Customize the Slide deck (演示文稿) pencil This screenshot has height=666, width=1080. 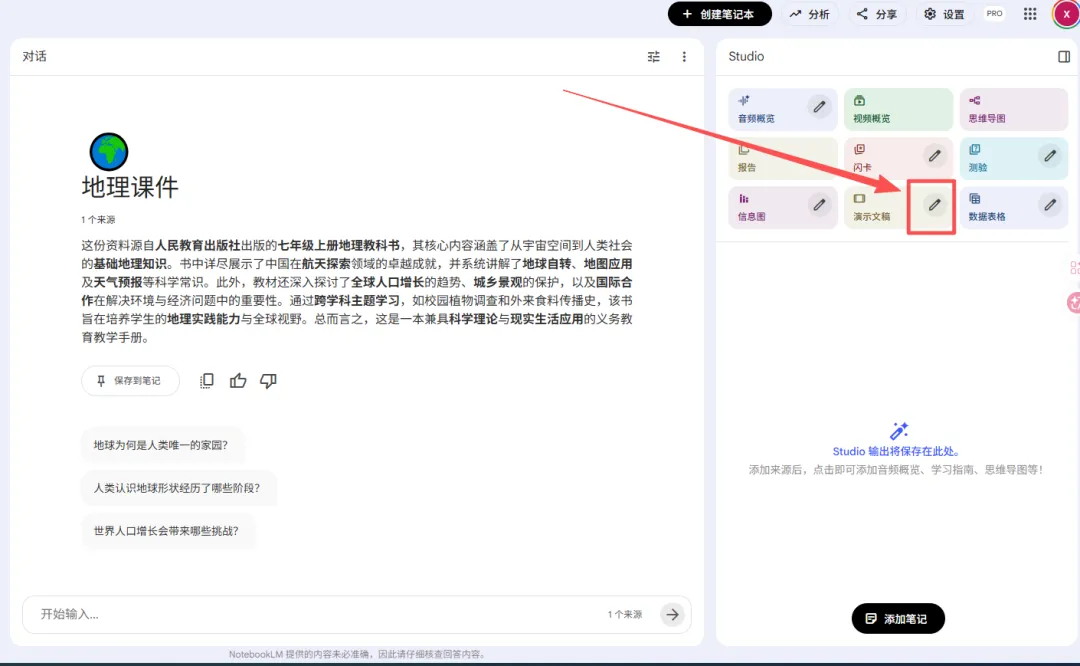pyautogui.click(x=934, y=205)
